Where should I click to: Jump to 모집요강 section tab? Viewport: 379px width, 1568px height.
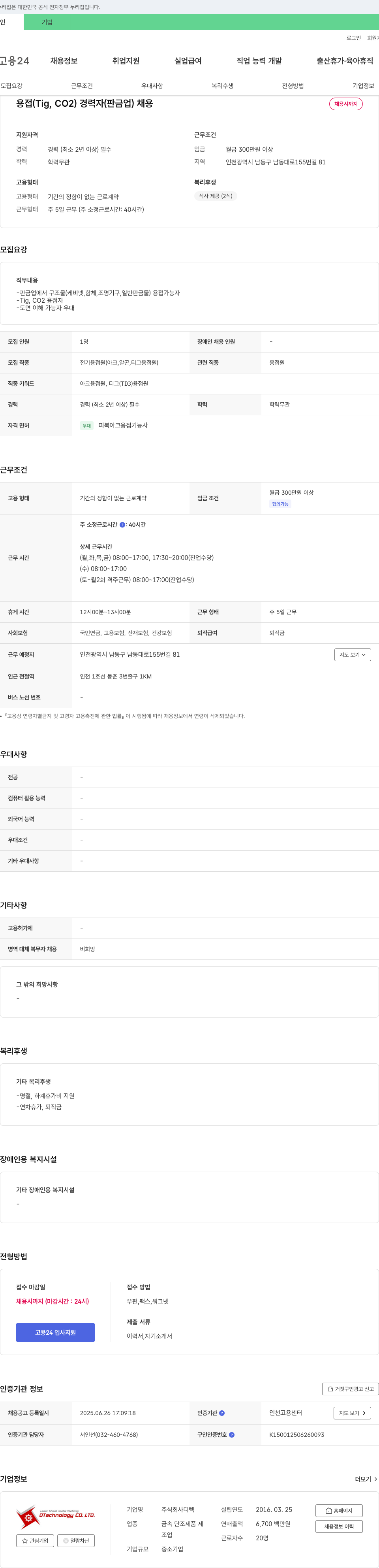[11, 86]
